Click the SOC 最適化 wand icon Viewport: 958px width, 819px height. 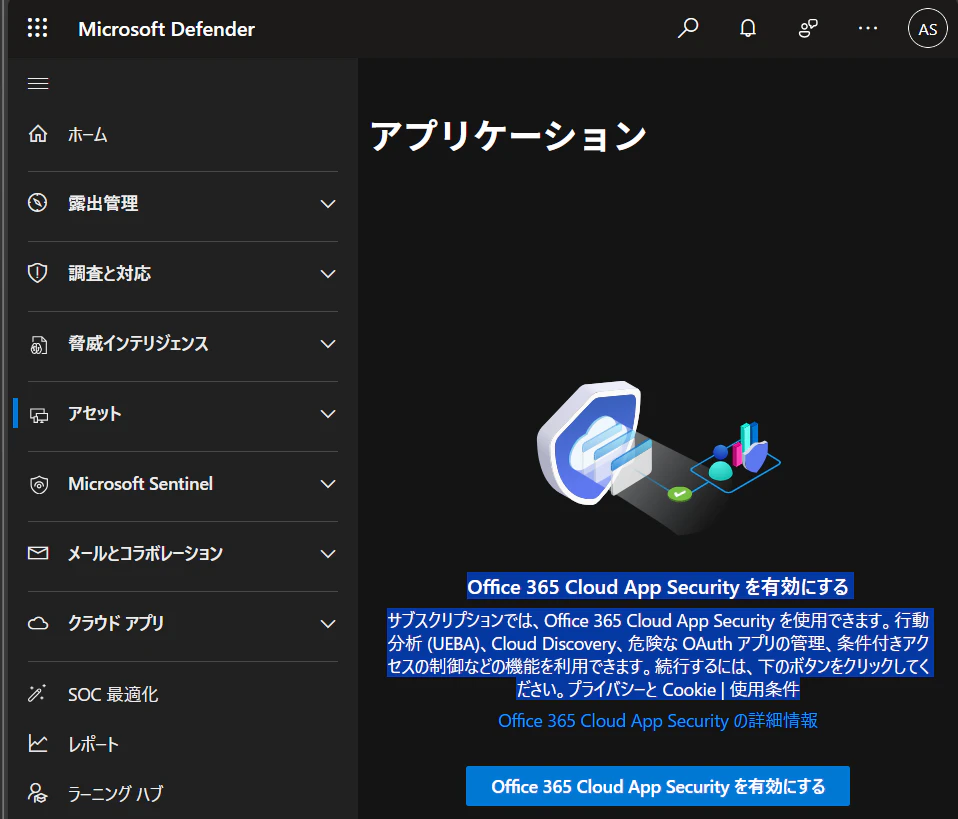coord(37,693)
